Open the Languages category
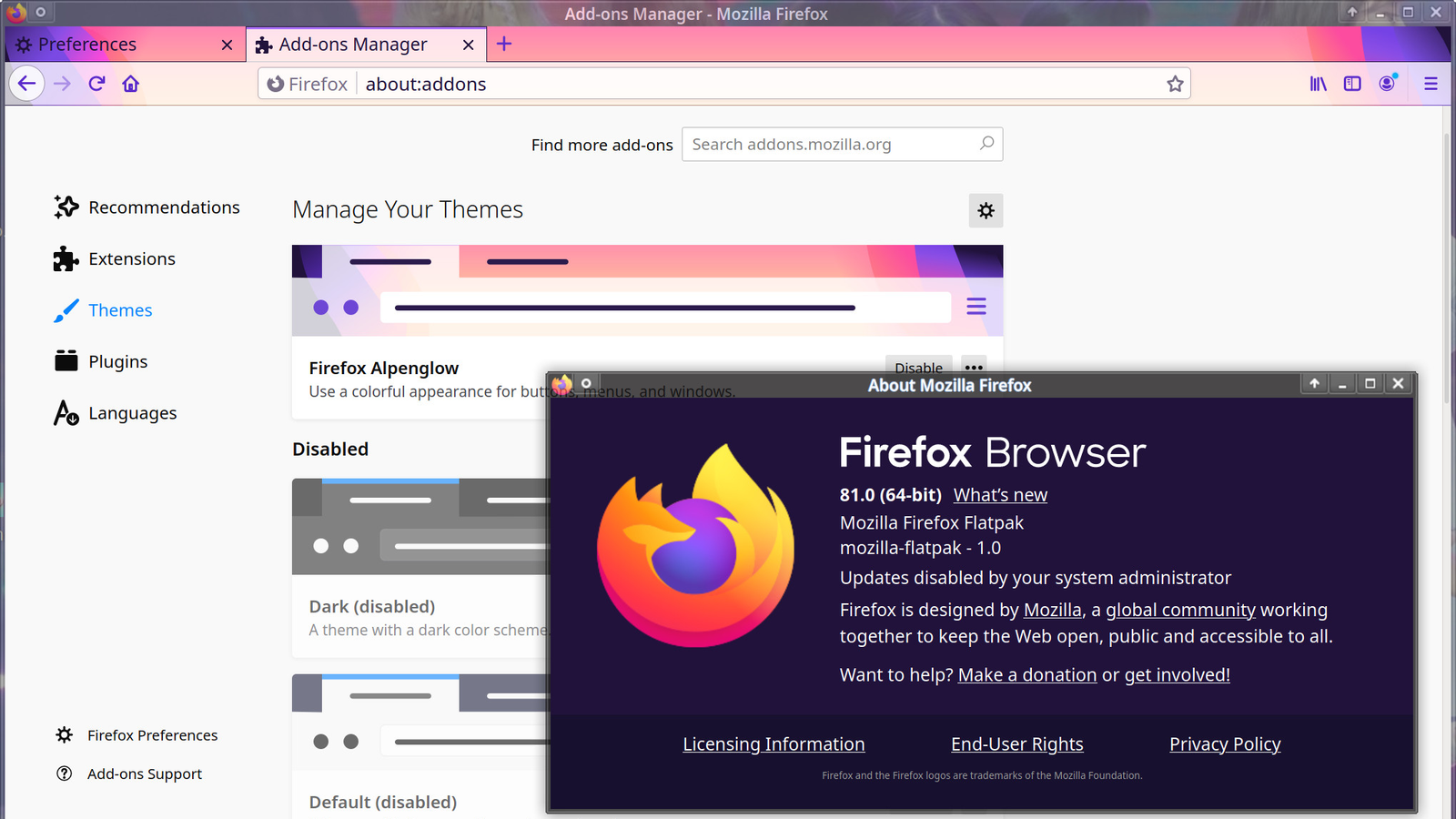 point(115,413)
